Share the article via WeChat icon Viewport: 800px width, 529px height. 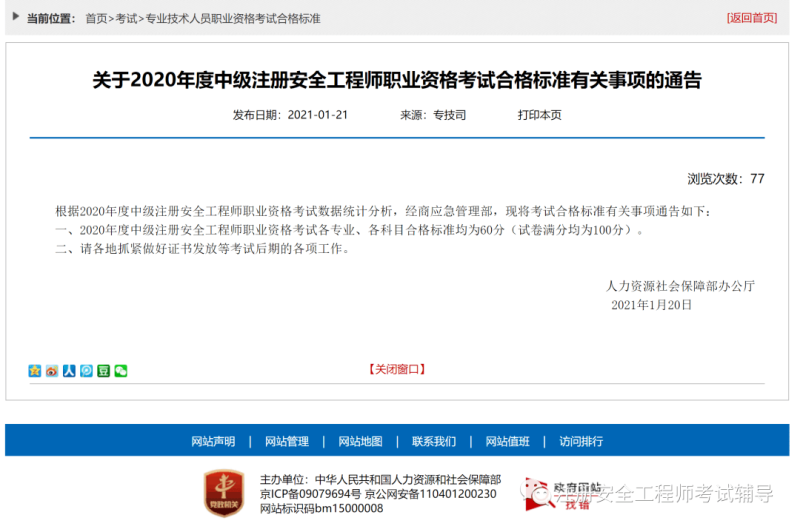121,371
